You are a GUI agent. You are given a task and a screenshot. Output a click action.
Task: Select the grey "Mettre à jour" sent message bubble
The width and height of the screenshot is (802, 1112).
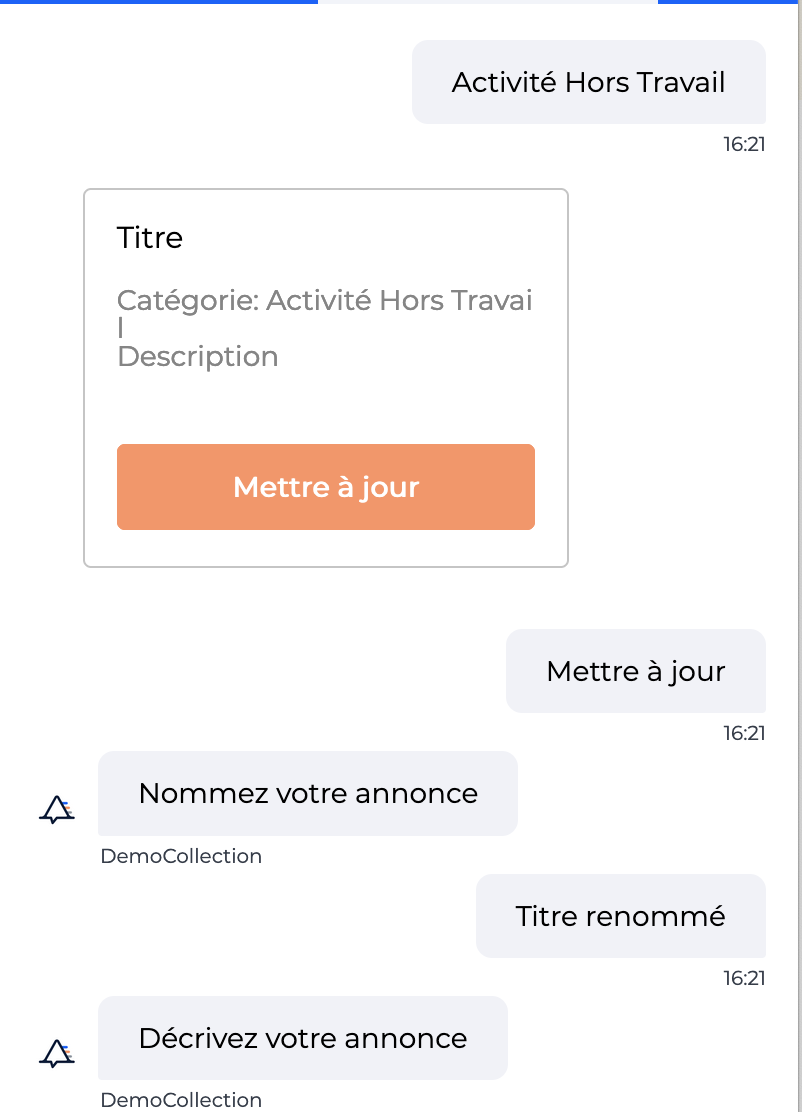pyautogui.click(x=635, y=671)
